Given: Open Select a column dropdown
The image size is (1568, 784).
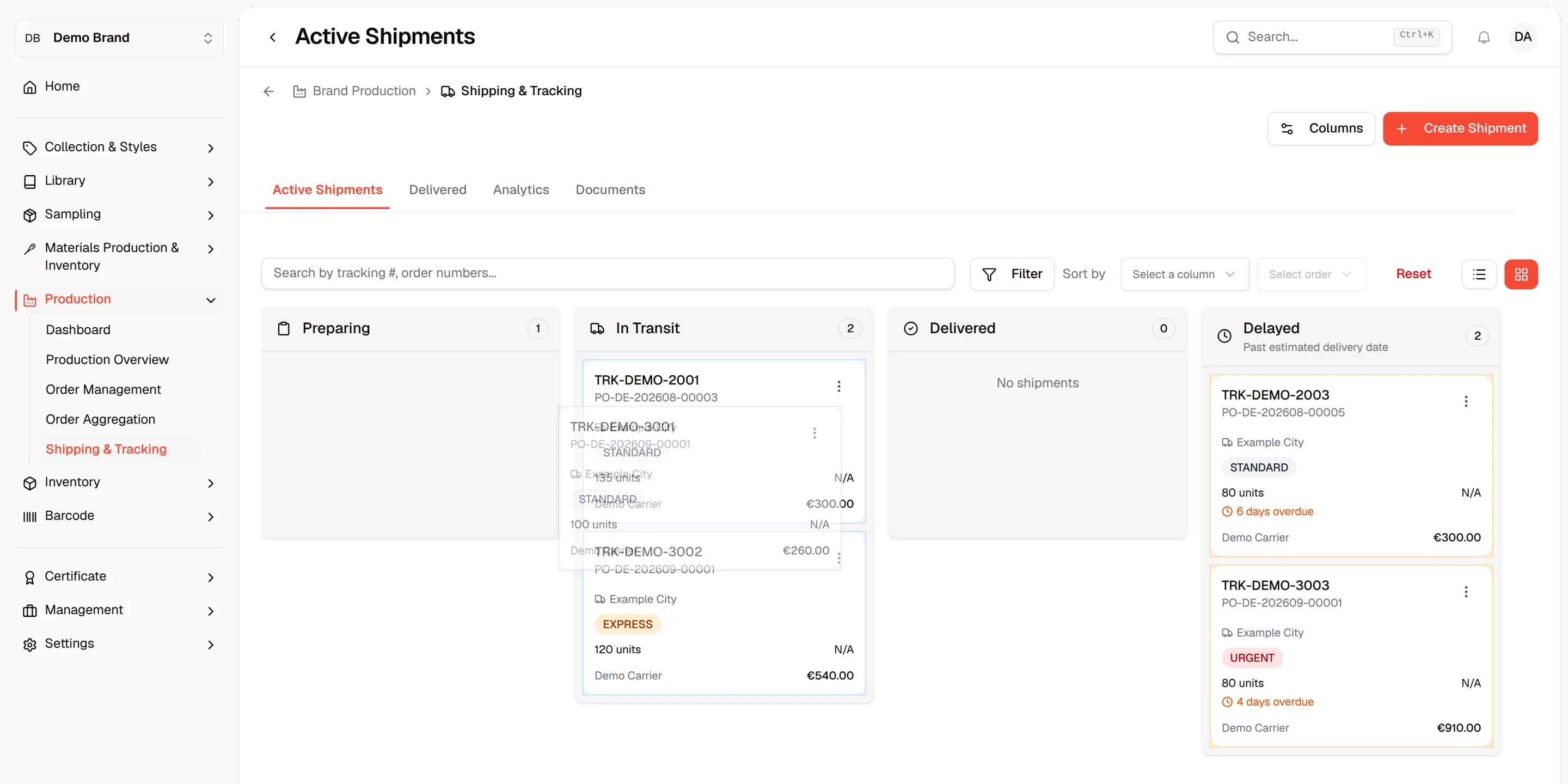Looking at the screenshot, I should coord(1185,274).
